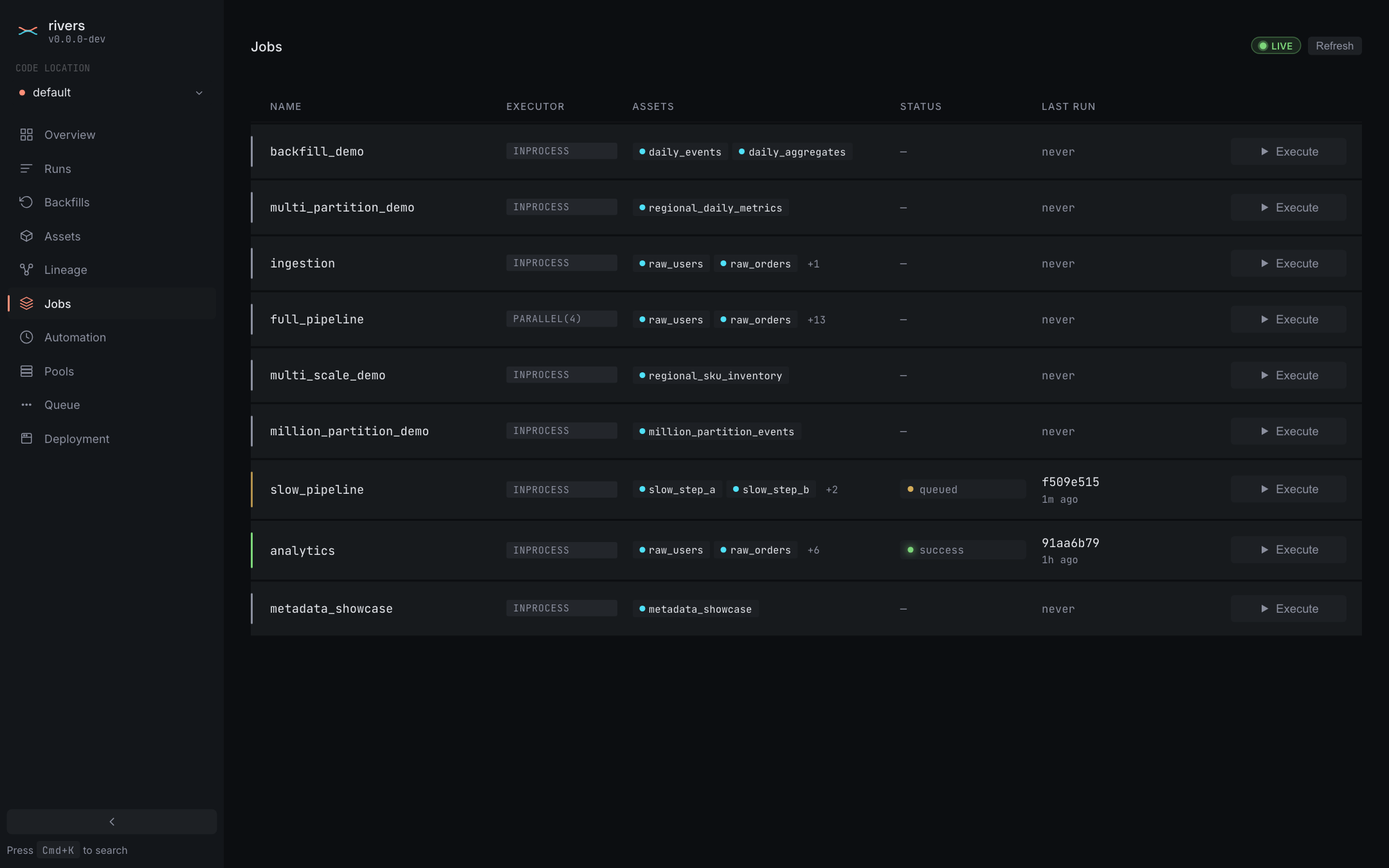Click the metadata_showcase asset chip
This screenshot has height=868, width=1389.
point(696,609)
